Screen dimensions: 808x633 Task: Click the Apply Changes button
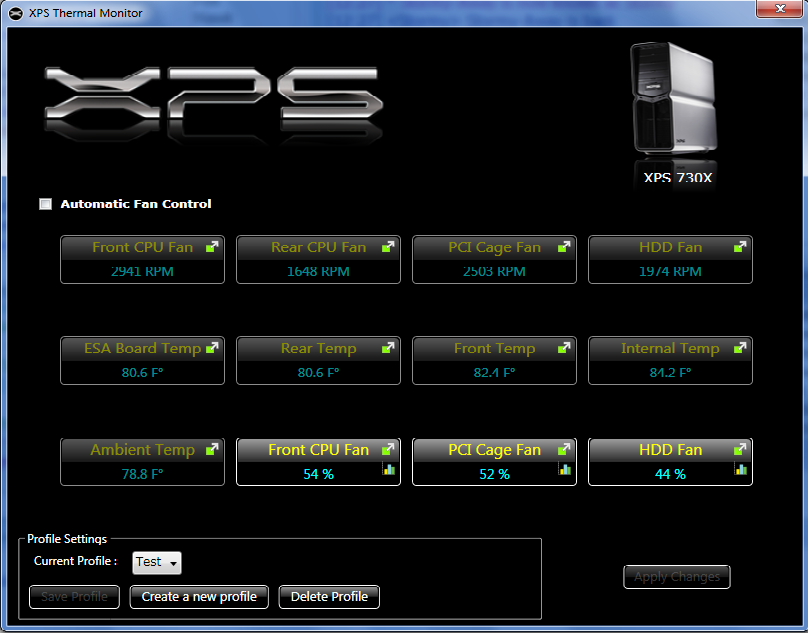(677, 577)
